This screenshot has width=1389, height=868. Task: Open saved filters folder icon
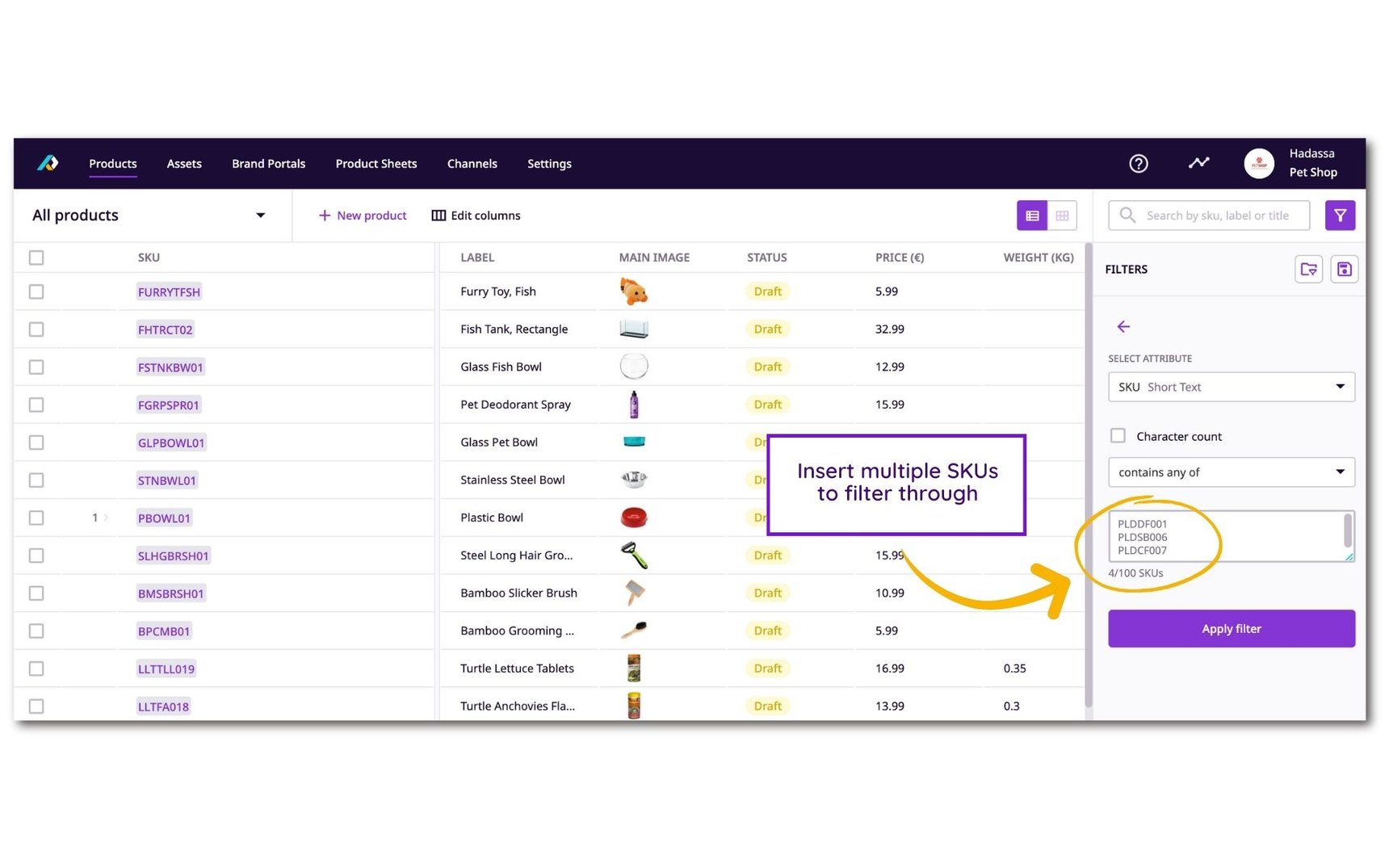(x=1308, y=270)
